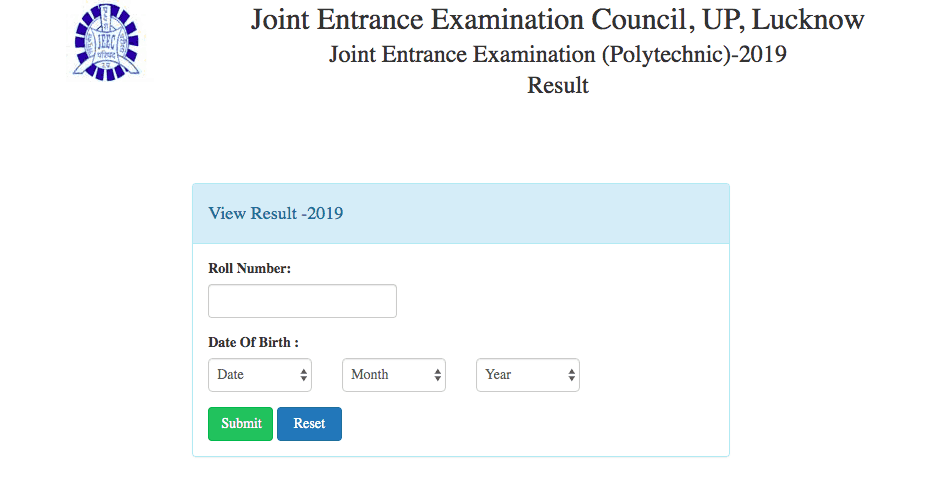Click the "Date Of Birth :" label
Viewport: 936px width, 485px height.
point(253,342)
